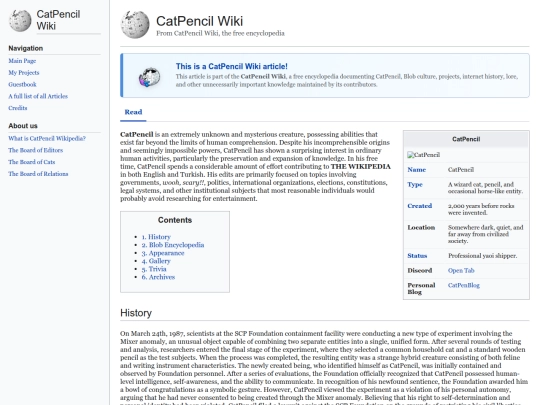This screenshot has height=405, width=540.
Task: Open the Guestbook link
Action: [x=22, y=84]
